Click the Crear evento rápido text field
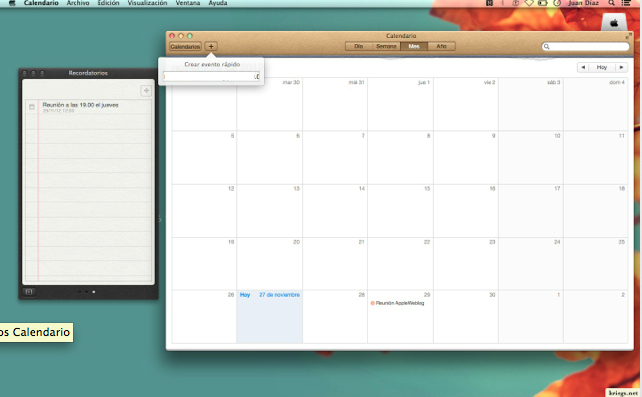Screen dimensions: 642x397 click(x=211, y=77)
